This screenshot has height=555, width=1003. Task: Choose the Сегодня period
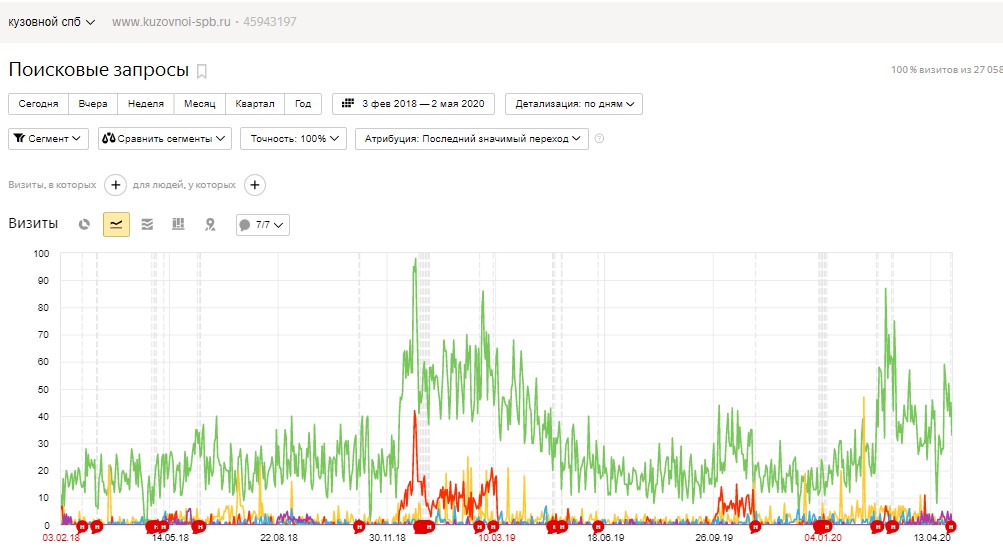[x=38, y=104]
